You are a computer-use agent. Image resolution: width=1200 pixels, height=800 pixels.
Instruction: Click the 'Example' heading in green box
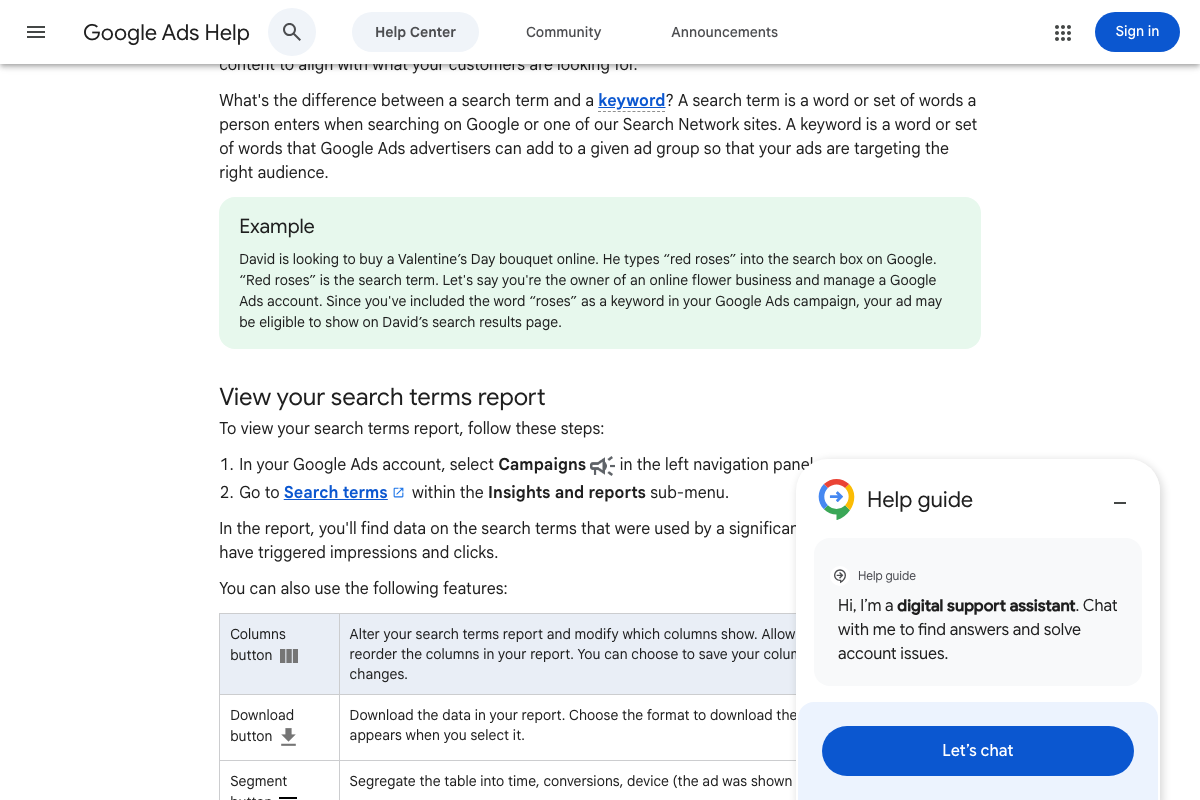point(277,227)
